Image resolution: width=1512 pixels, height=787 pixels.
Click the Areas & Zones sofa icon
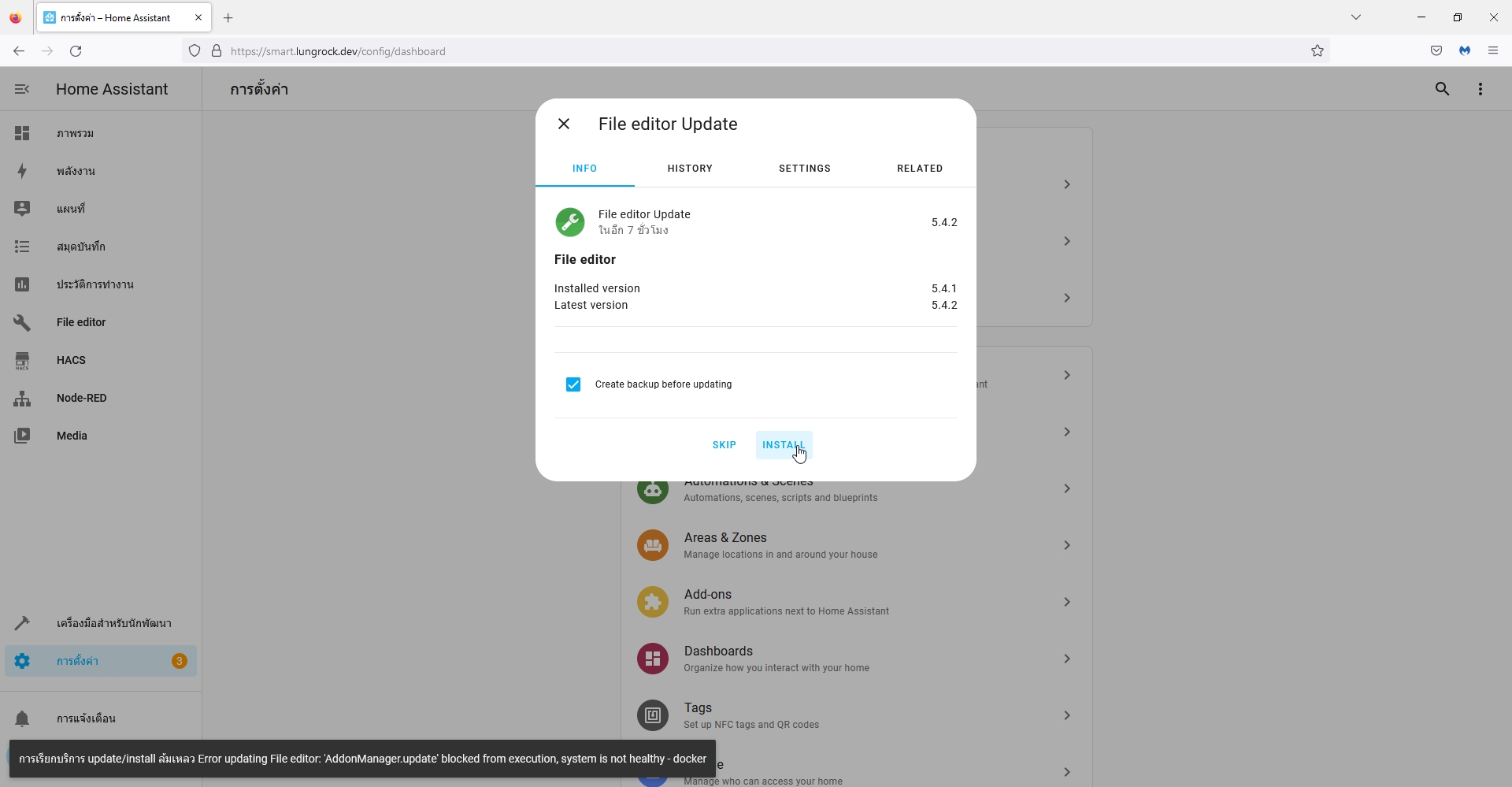point(653,545)
